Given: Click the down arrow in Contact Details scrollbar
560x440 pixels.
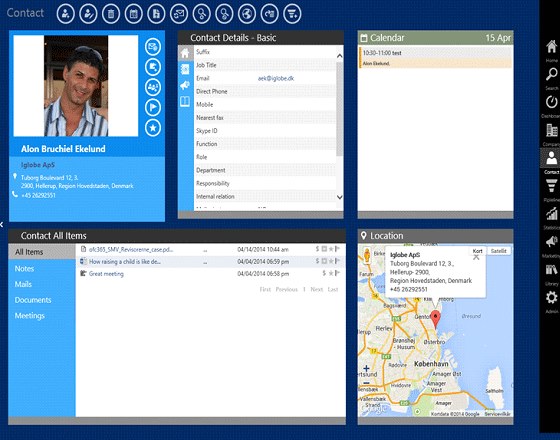Looking at the screenshot, I should 340,197.
